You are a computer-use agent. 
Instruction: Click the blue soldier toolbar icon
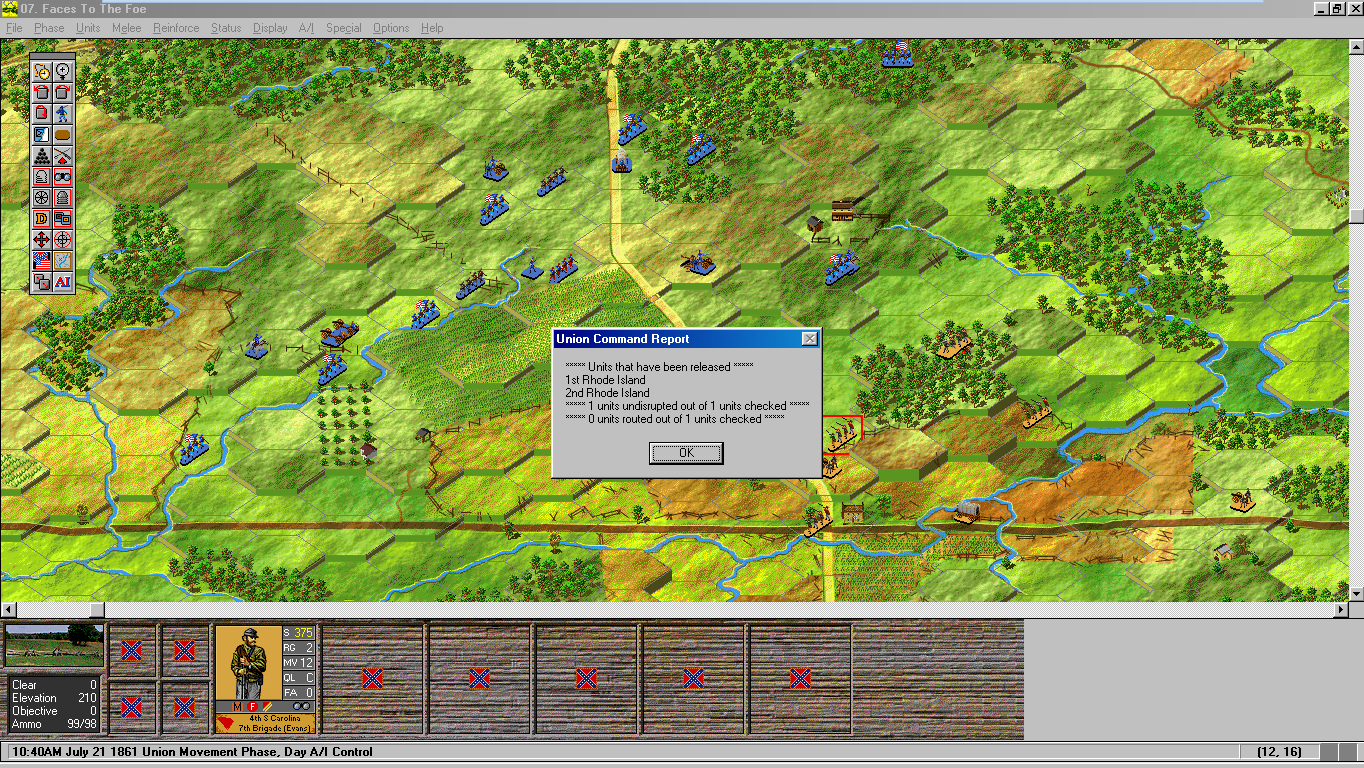(63, 113)
